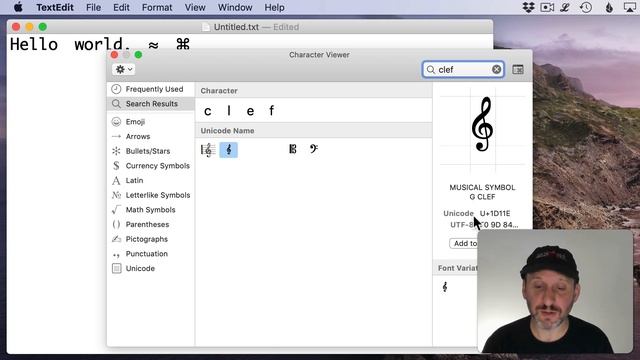Select the F clef bass symbol
This screenshot has height=360, width=640.
coord(313,149)
